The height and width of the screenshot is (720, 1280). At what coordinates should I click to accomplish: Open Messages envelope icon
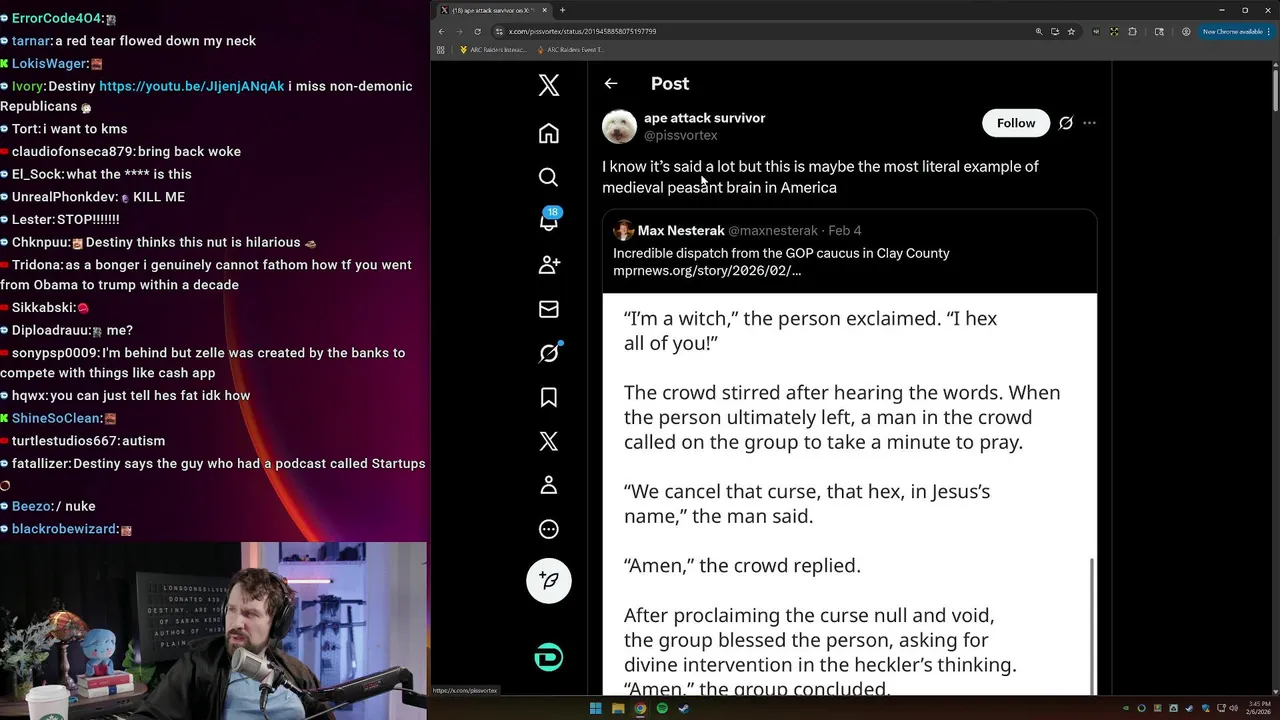549,309
